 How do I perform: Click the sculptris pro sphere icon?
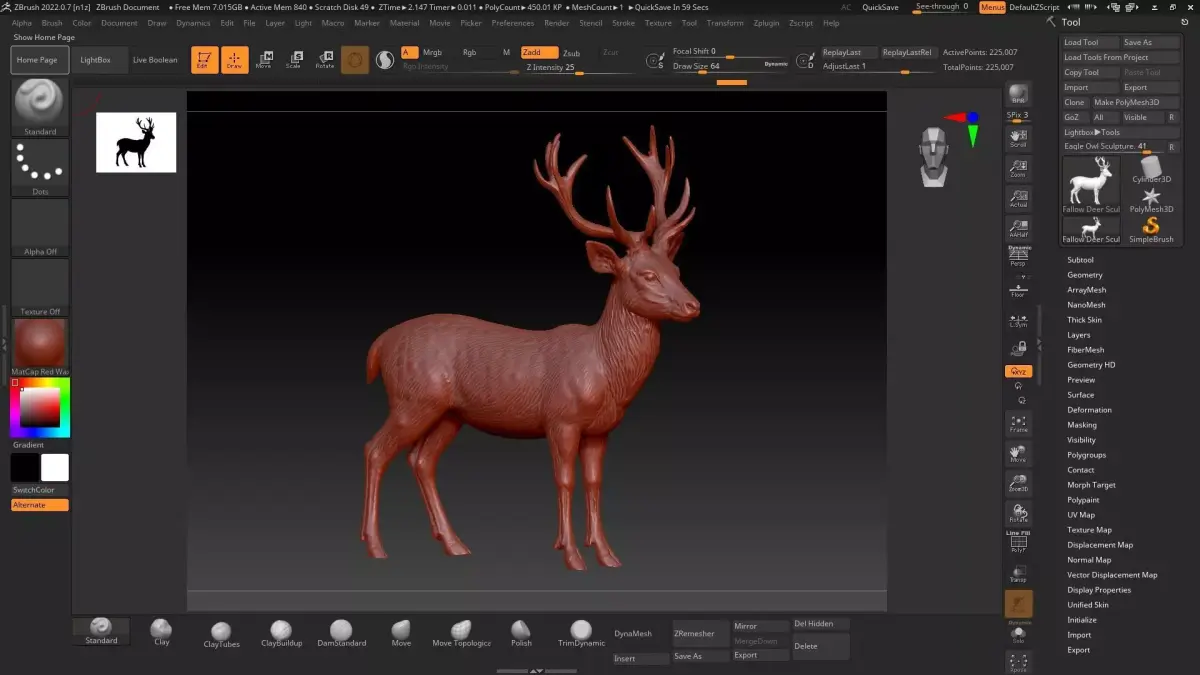385,60
